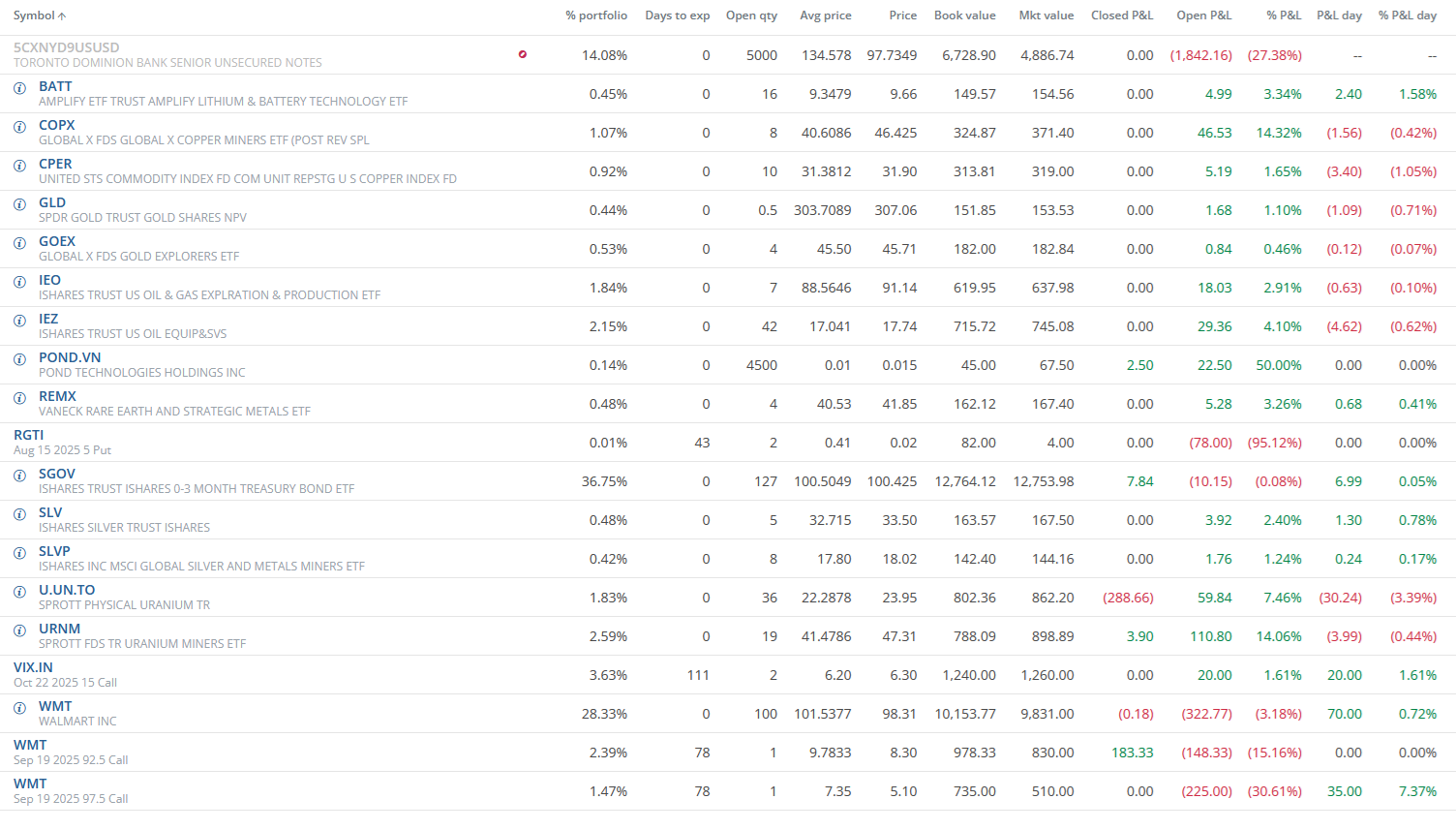Sort by Open qty header
Image resolution: width=1456 pixels, height=830 pixels.
751,15
